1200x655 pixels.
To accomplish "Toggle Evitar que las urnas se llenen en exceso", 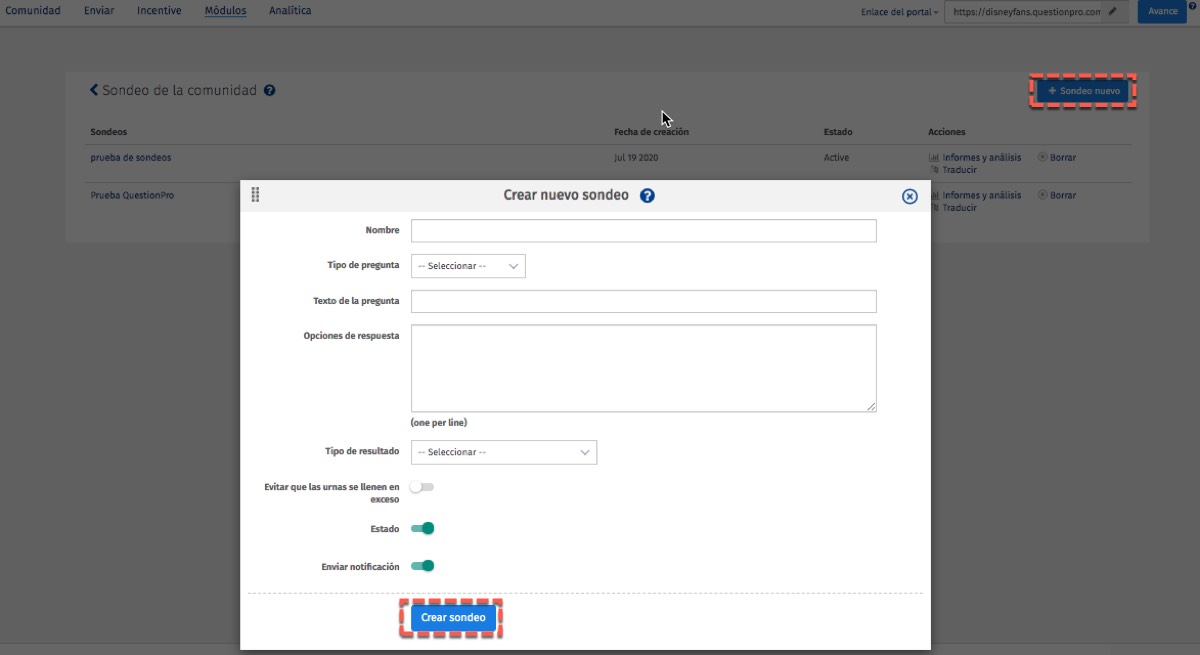I will pyautogui.click(x=422, y=487).
